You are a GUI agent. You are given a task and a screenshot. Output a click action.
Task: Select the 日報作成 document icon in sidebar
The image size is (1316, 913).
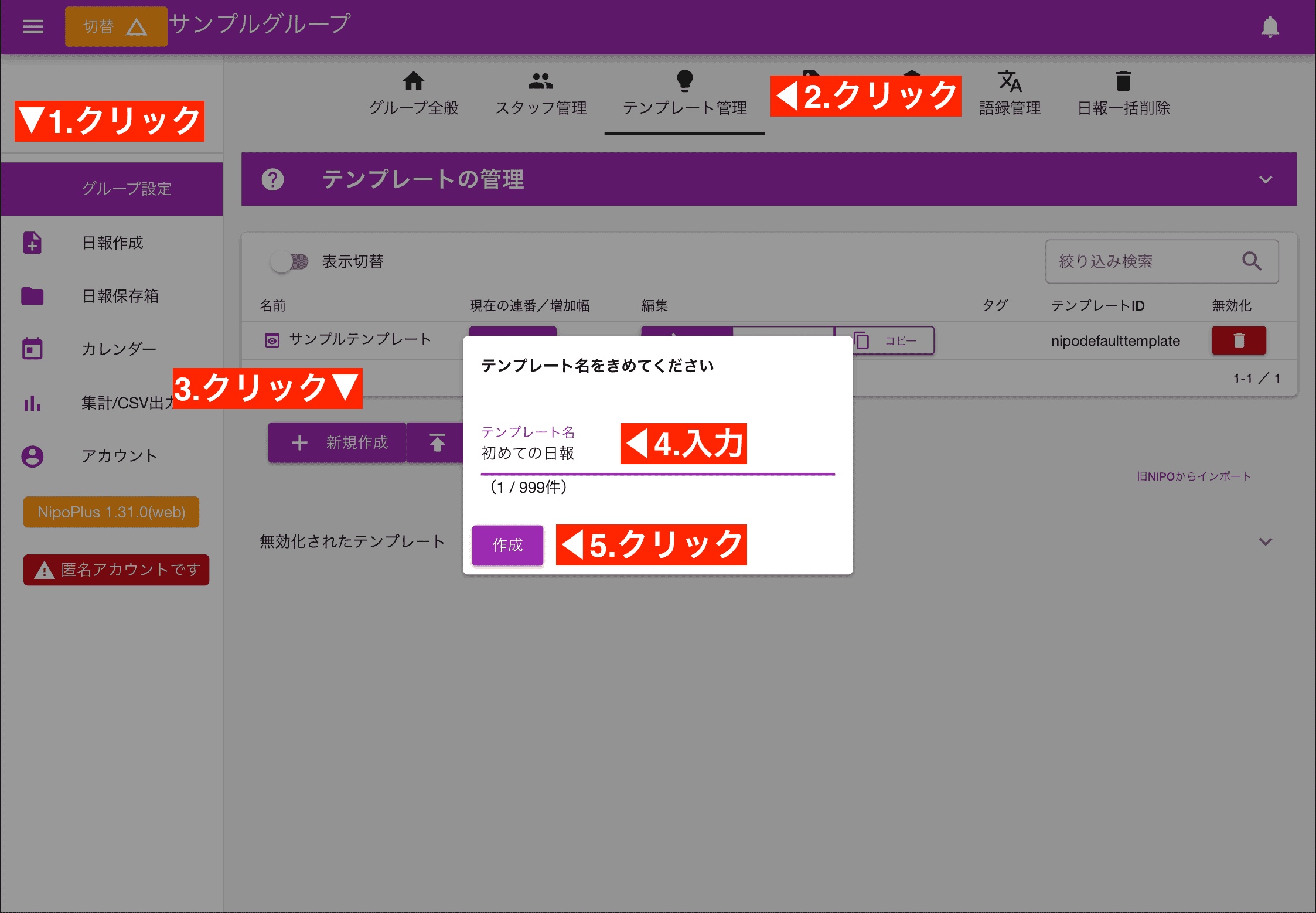click(32, 243)
